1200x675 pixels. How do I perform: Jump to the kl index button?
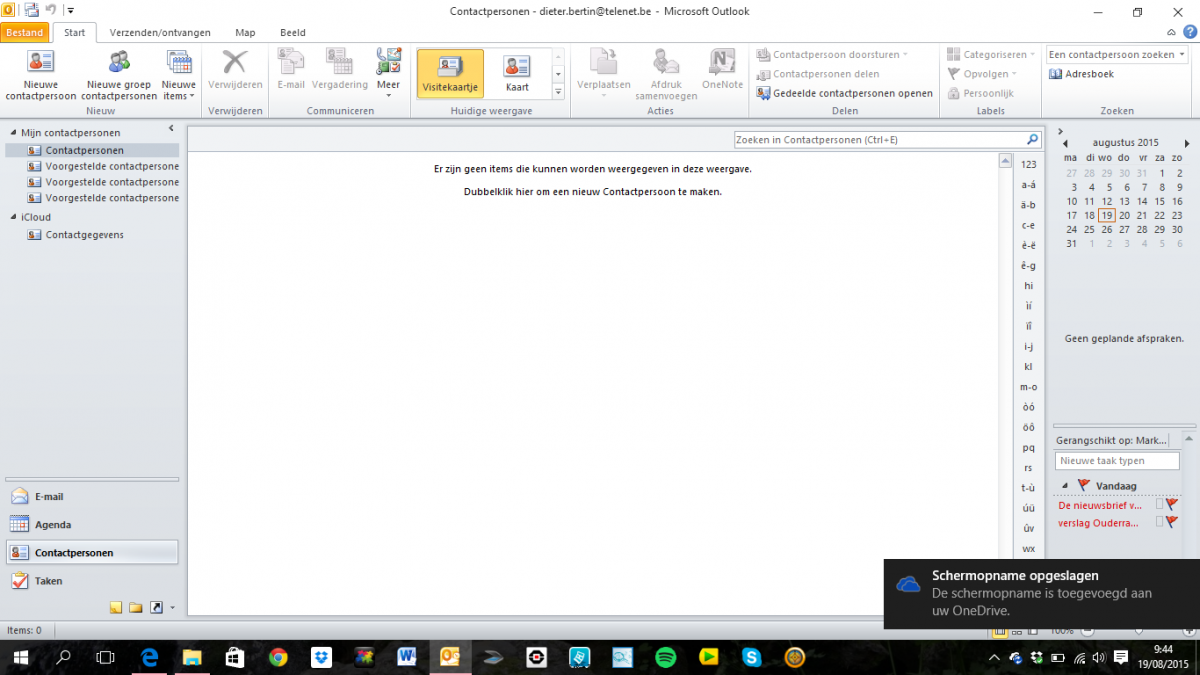(x=1028, y=367)
